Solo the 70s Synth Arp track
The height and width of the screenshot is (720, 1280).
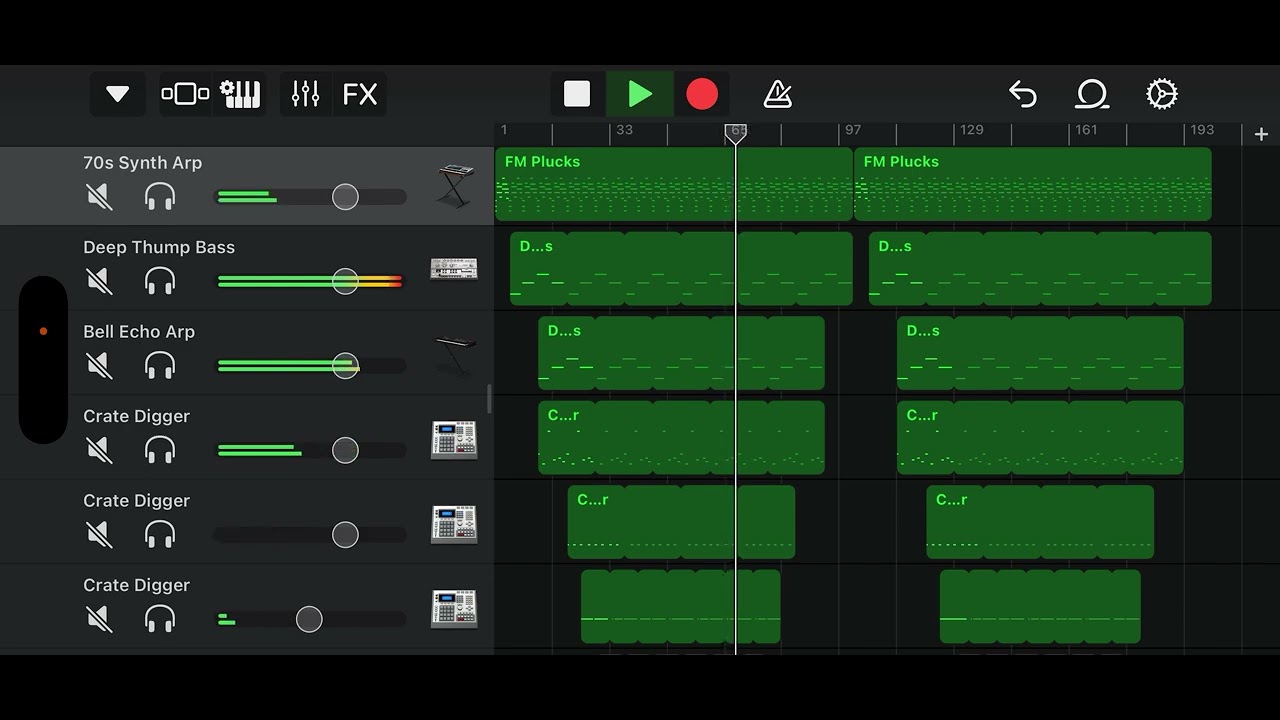point(160,197)
